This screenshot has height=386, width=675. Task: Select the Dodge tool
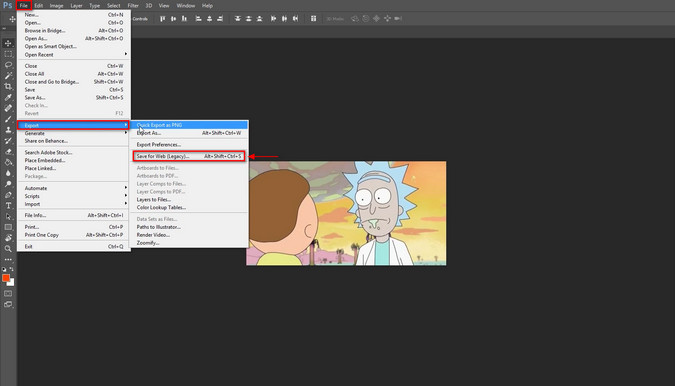pos(8,184)
